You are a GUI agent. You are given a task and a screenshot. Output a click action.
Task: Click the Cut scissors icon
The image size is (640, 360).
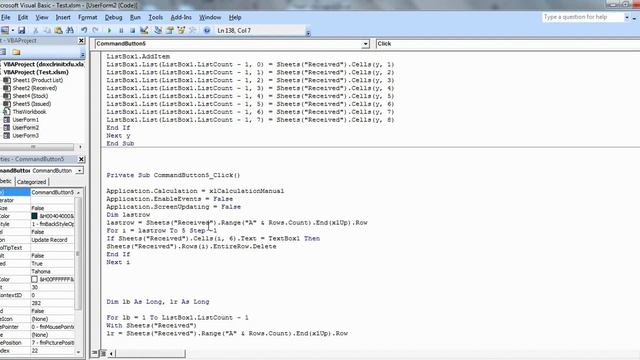(x=36, y=30)
